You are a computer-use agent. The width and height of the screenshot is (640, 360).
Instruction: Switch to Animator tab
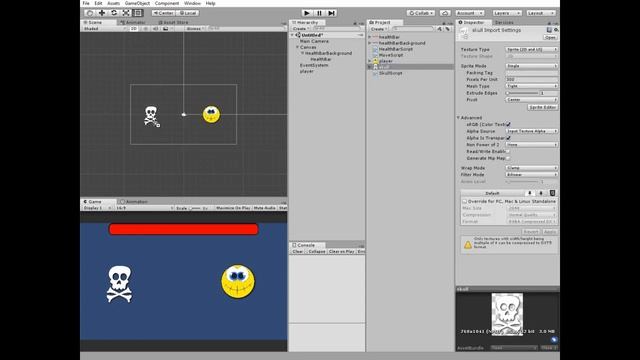133,22
